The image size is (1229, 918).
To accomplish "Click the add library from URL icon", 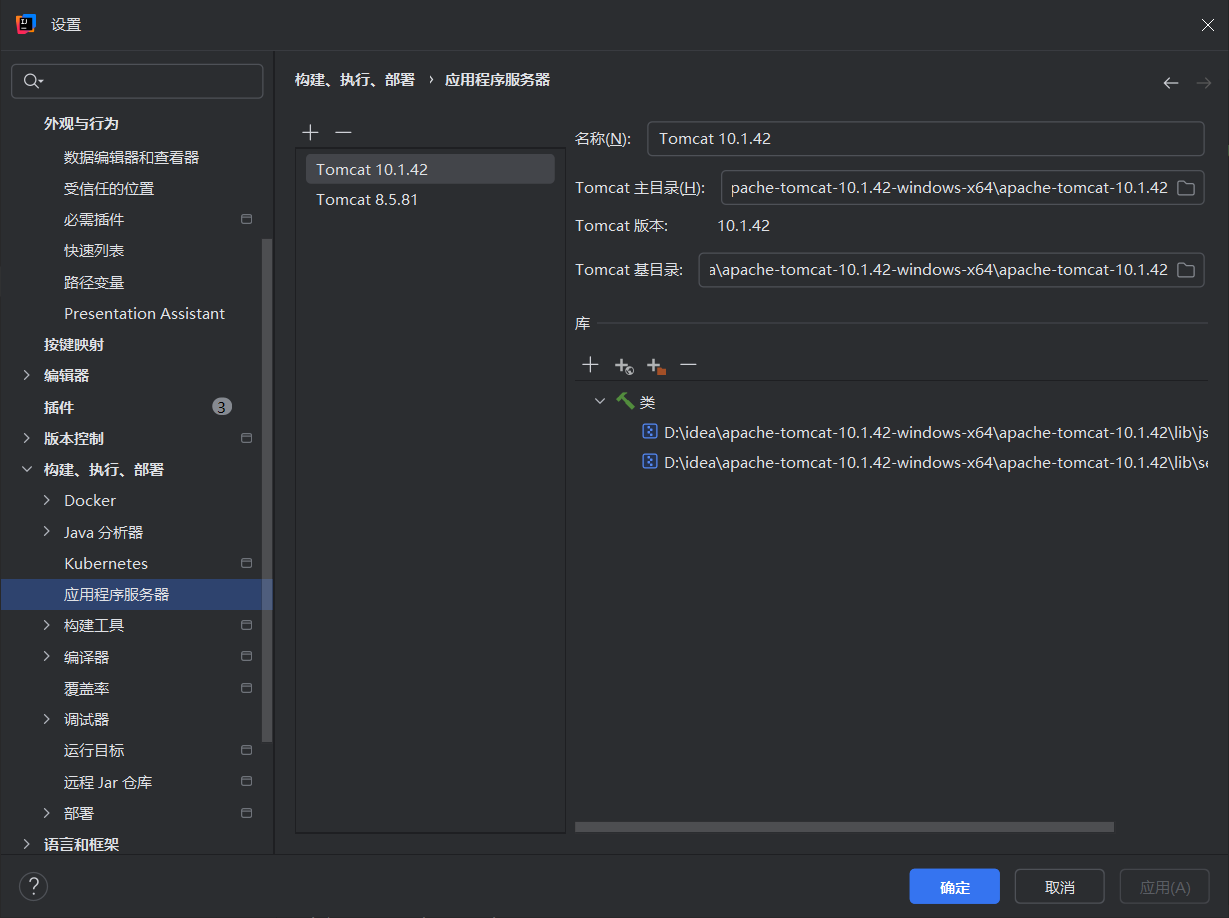I will 624,366.
